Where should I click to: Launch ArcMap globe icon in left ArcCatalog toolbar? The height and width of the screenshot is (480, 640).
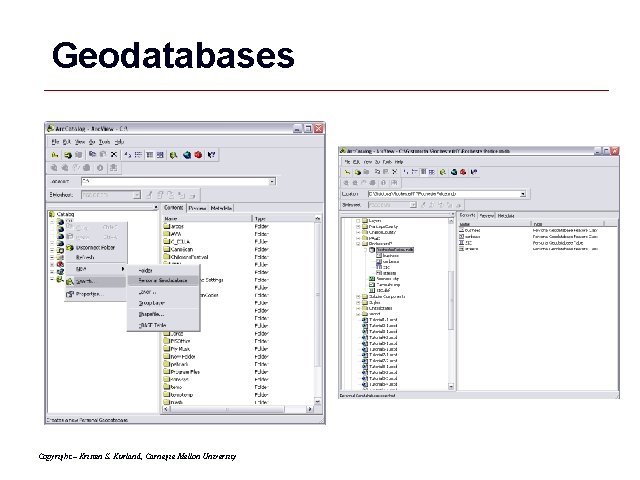tap(187, 155)
